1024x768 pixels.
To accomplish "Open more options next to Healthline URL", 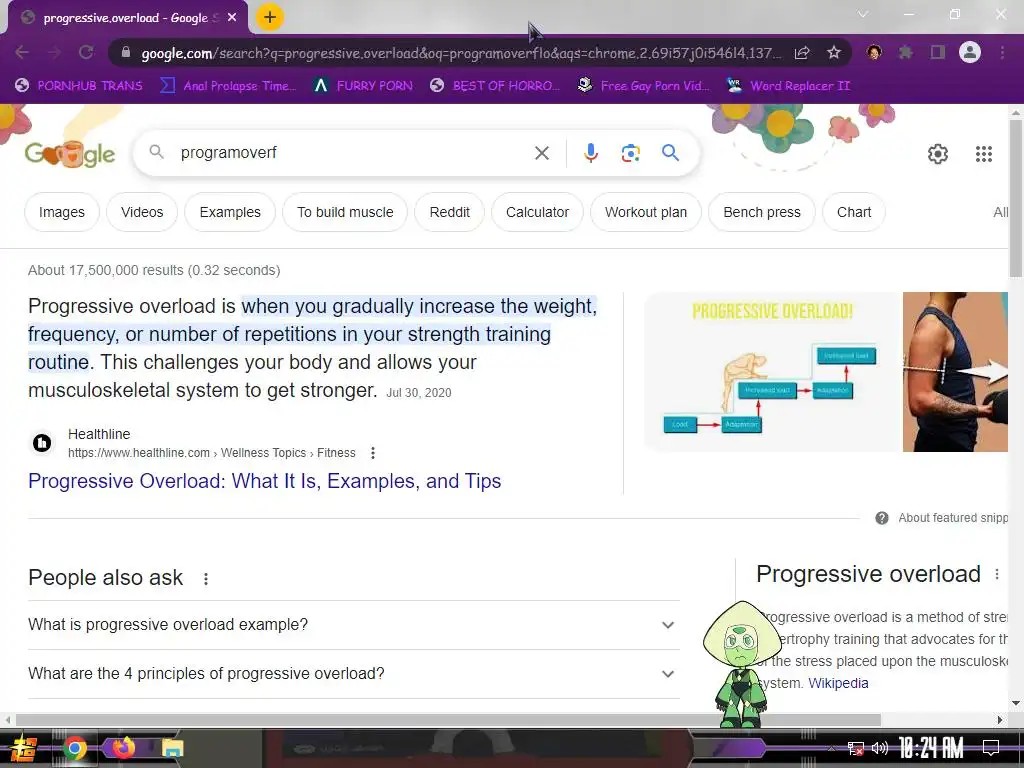I will tap(372, 453).
